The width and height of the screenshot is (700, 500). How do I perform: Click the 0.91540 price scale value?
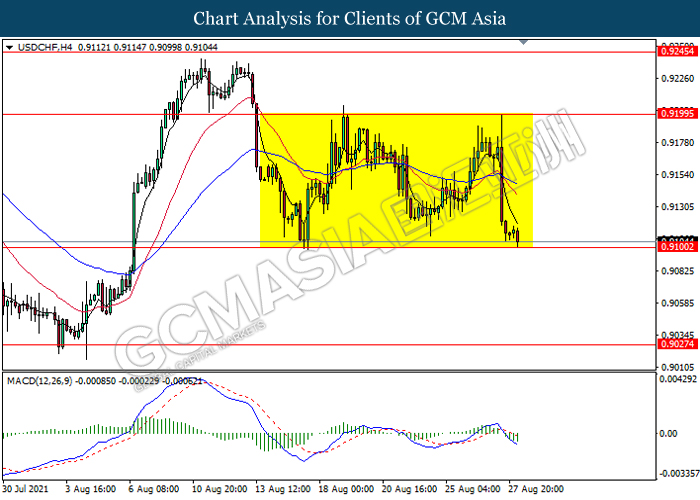point(677,175)
